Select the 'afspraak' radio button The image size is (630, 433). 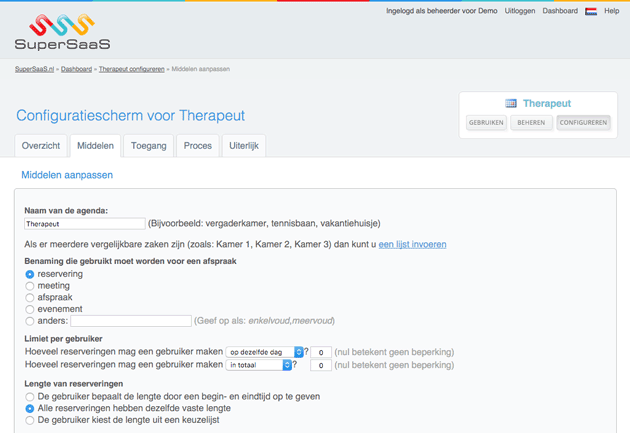point(30,298)
